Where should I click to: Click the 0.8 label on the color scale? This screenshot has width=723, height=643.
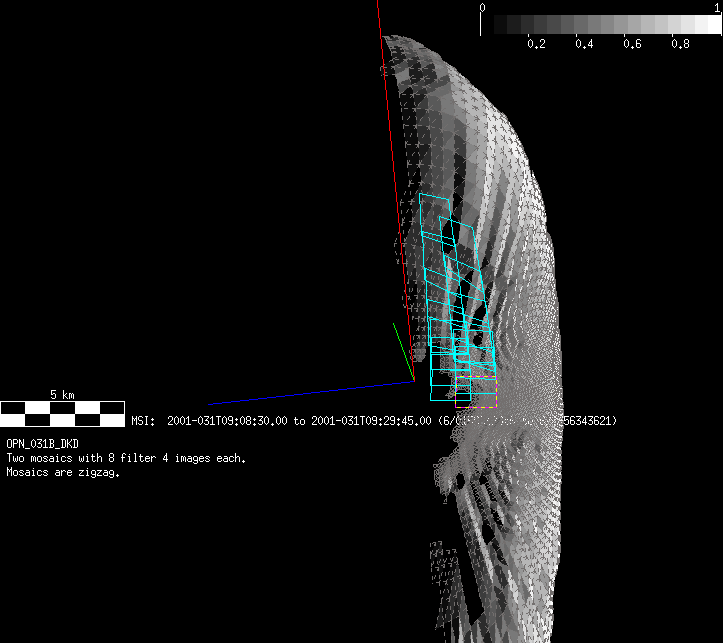pyautogui.click(x=680, y=44)
